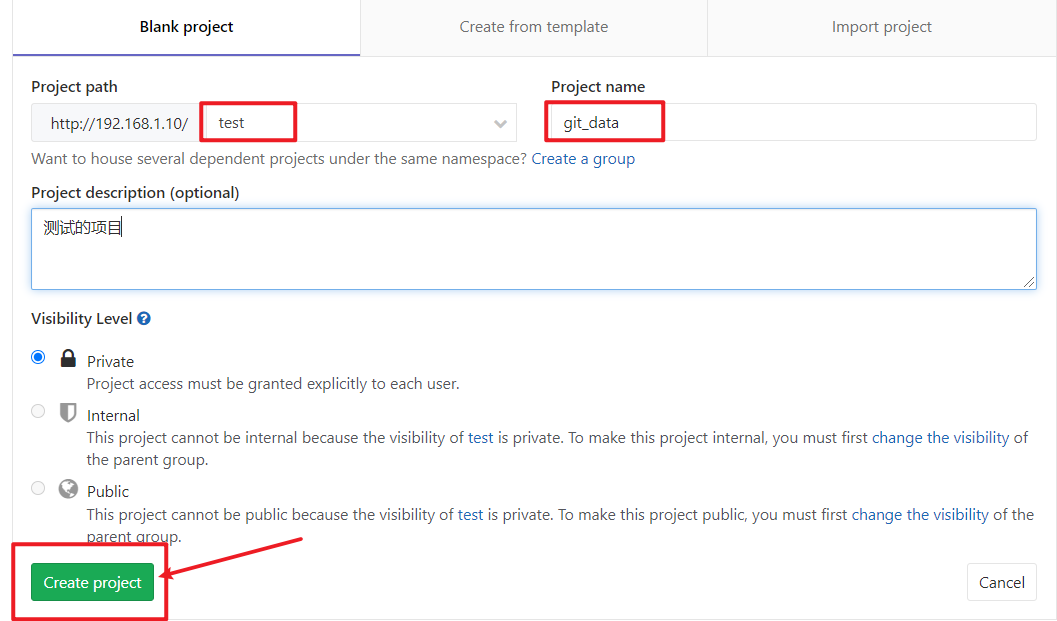Viewport: 1057px width, 621px height.
Task: Click the Project path label
Action: click(x=74, y=87)
